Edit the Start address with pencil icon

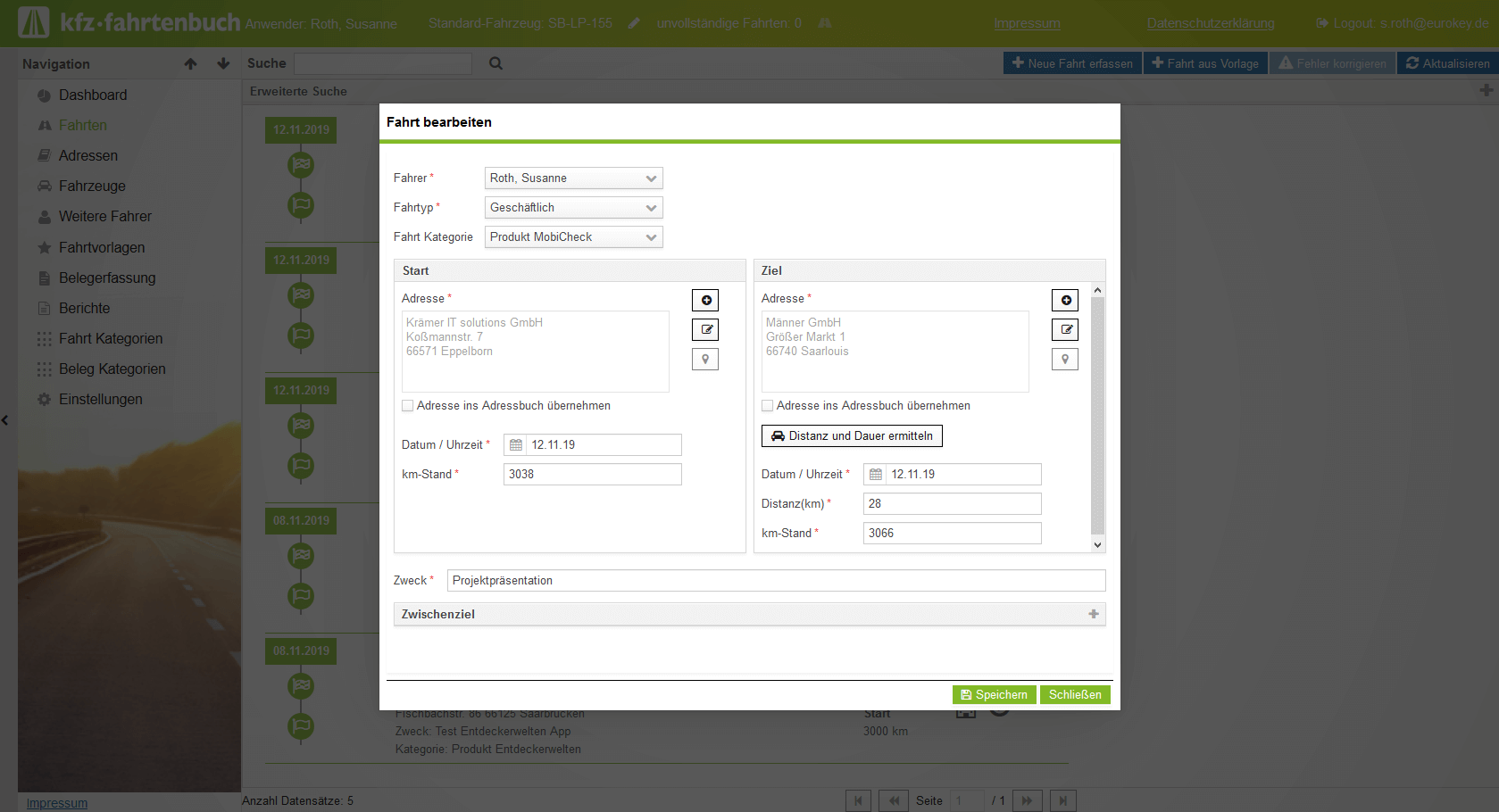(x=705, y=329)
